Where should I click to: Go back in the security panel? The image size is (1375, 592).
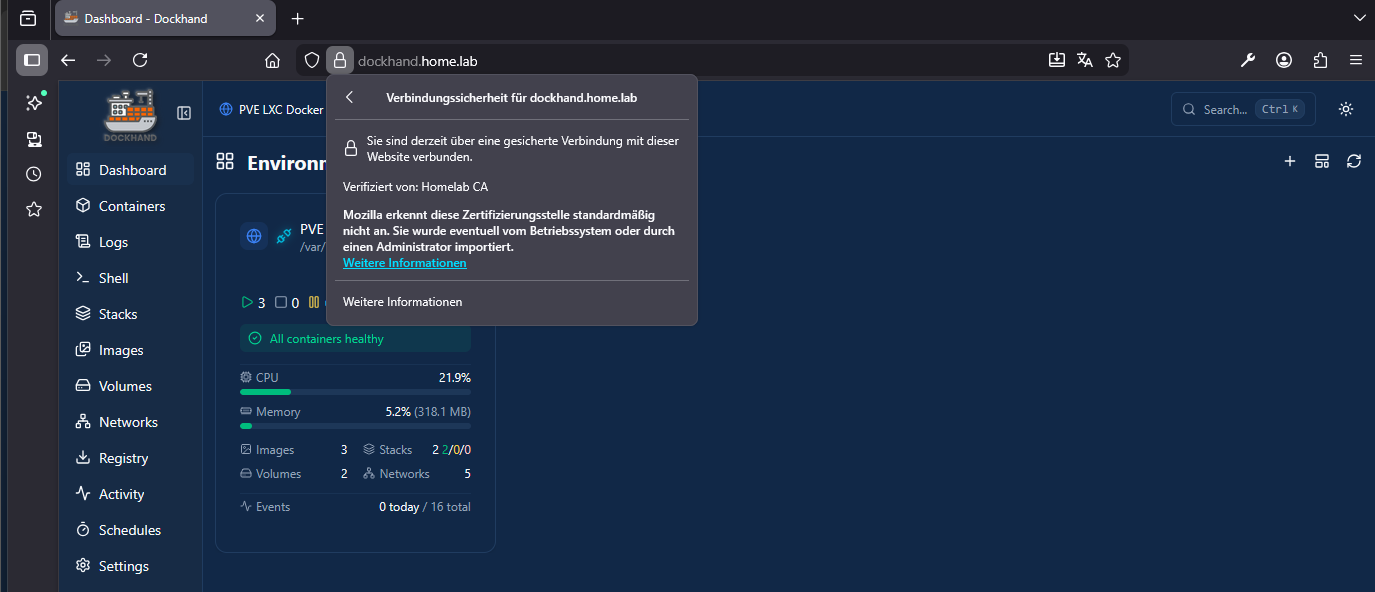tap(349, 97)
